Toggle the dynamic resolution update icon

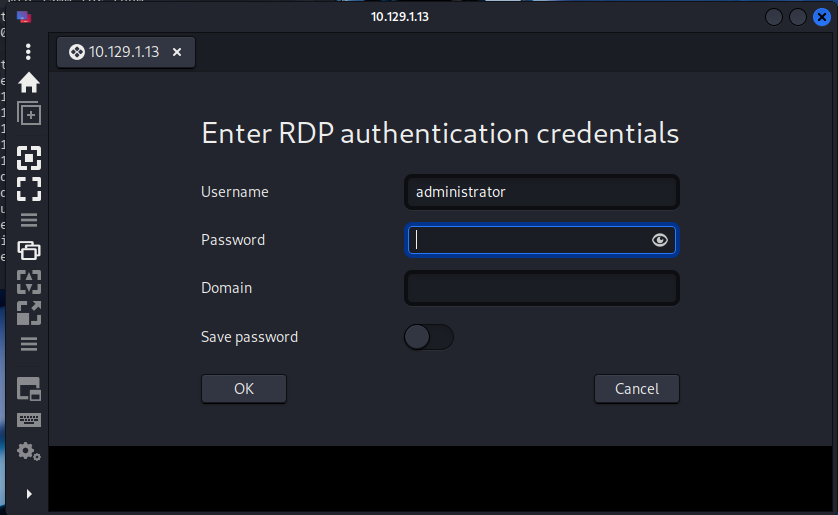click(x=29, y=282)
